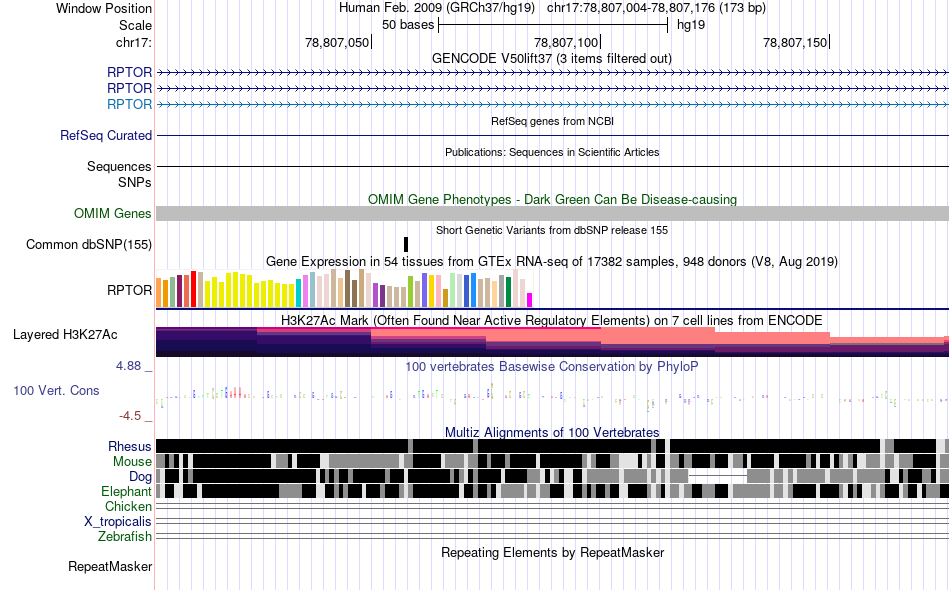Image resolution: width=950 pixels, height=590 pixels.
Task: Open Gene Expression in 54 tissues title
Action: point(552,262)
